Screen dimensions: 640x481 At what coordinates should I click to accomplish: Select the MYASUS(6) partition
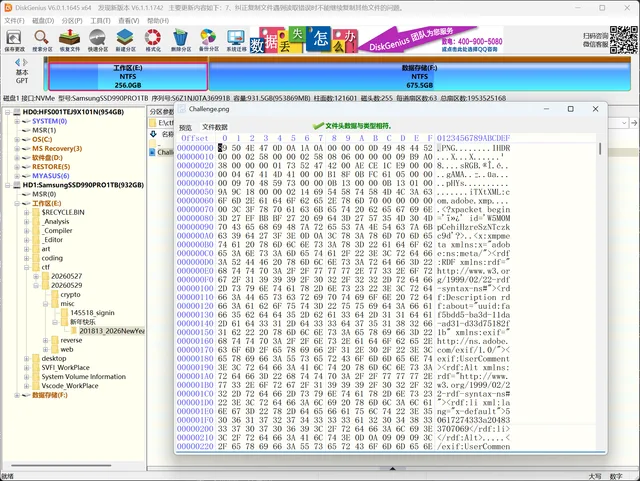click(x=51, y=176)
